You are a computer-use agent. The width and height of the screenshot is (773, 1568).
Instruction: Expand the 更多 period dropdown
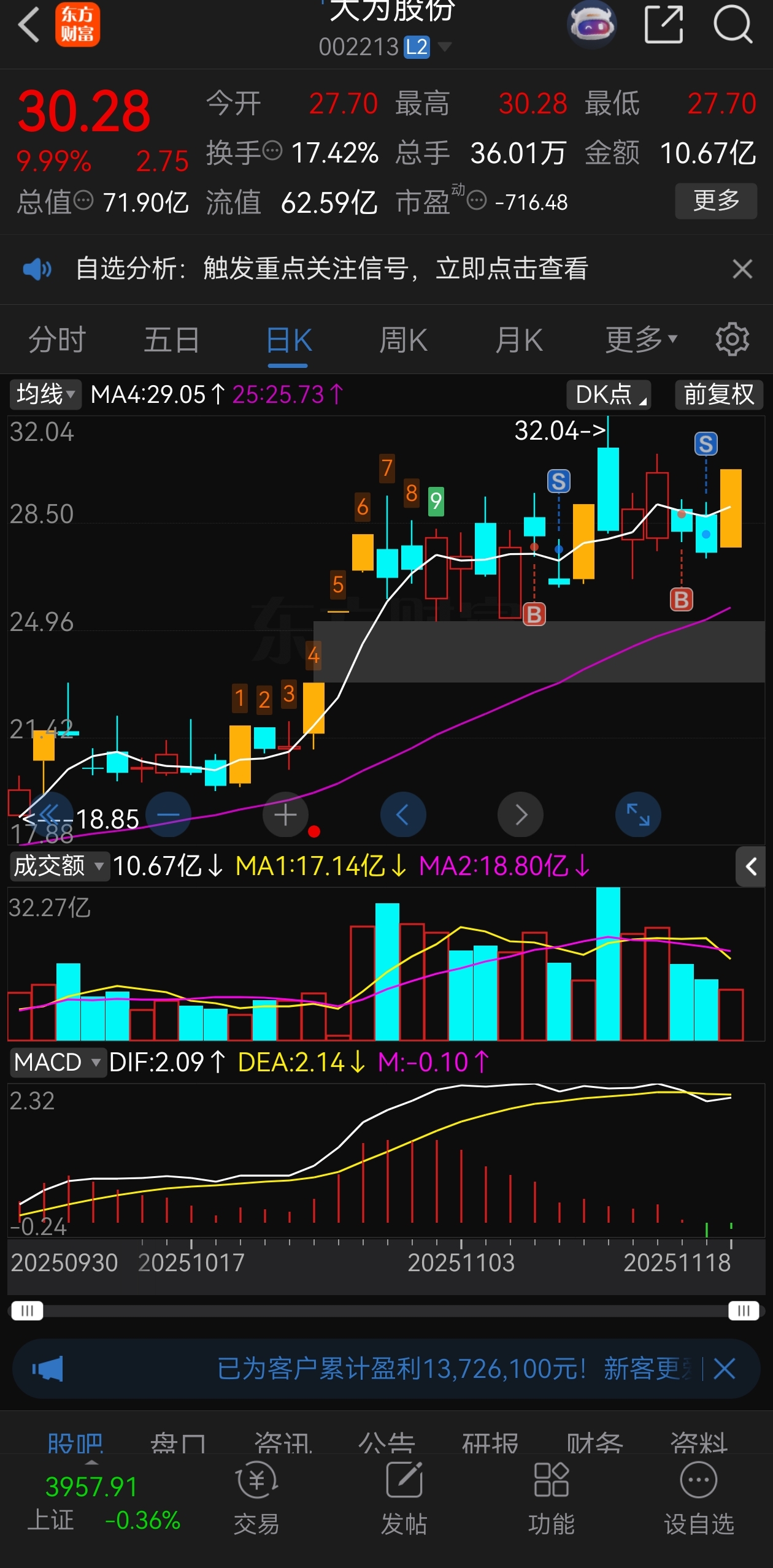point(641,340)
